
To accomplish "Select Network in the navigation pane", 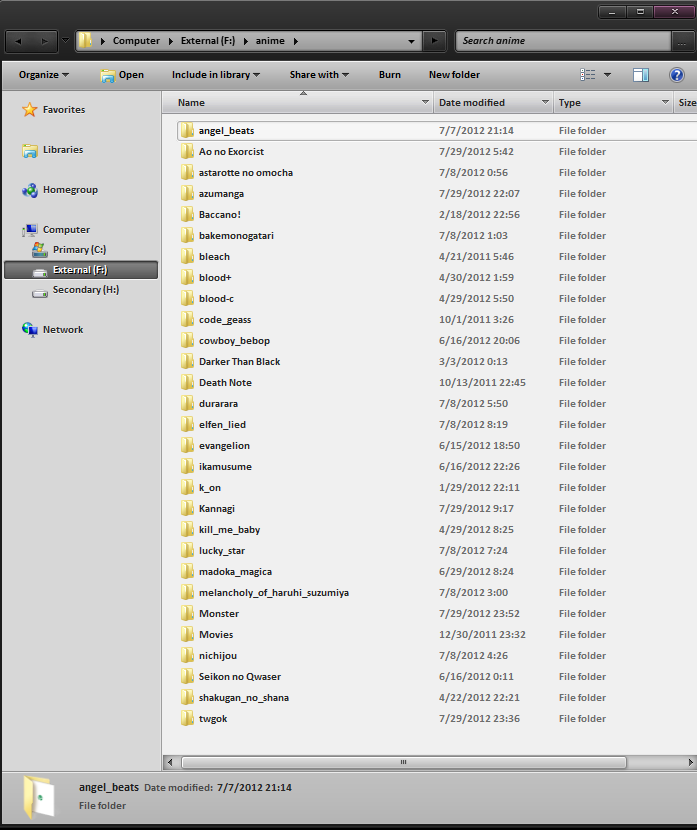I will coord(62,330).
